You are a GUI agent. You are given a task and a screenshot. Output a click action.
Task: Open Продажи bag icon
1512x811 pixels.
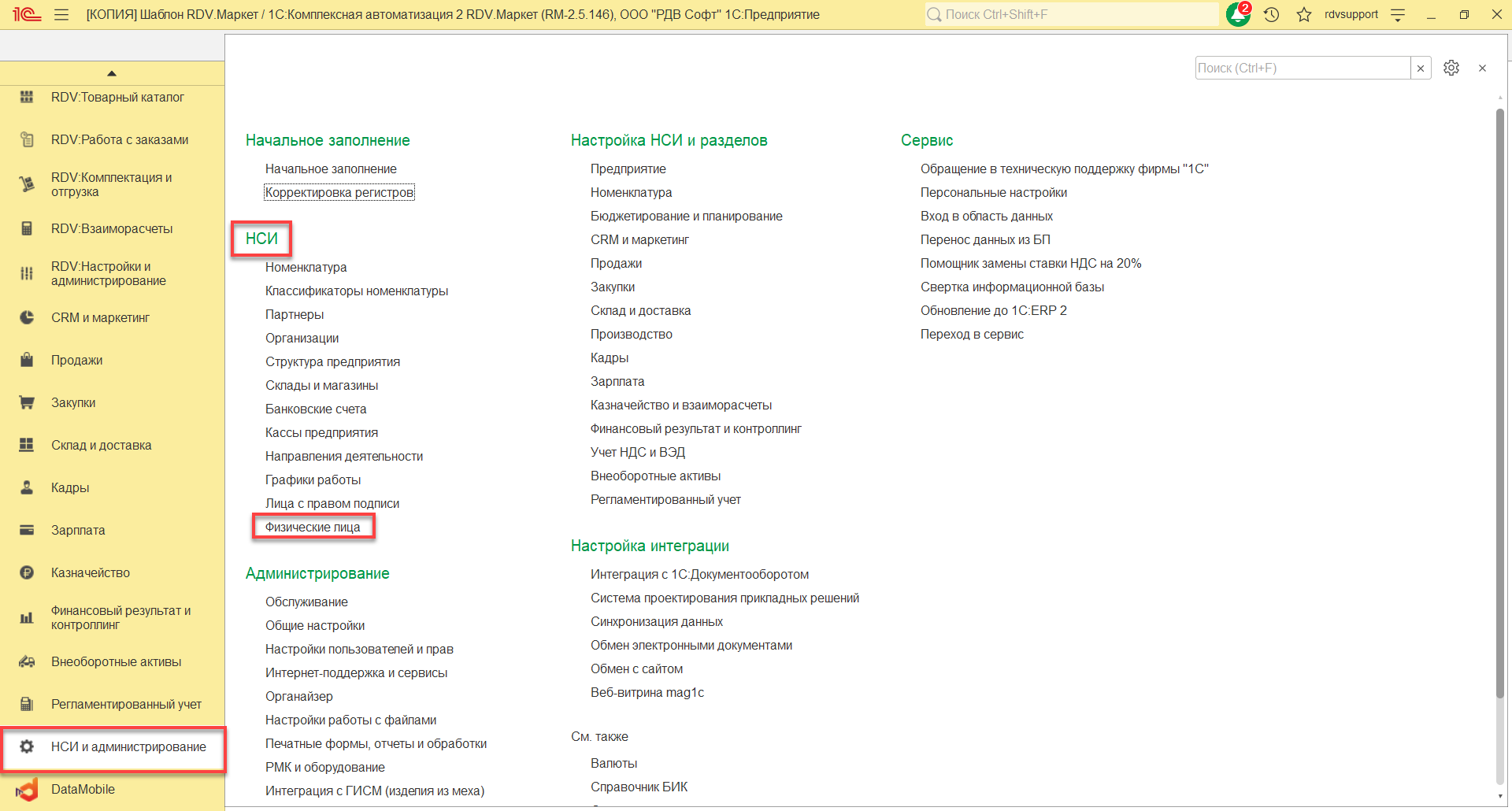coord(27,360)
